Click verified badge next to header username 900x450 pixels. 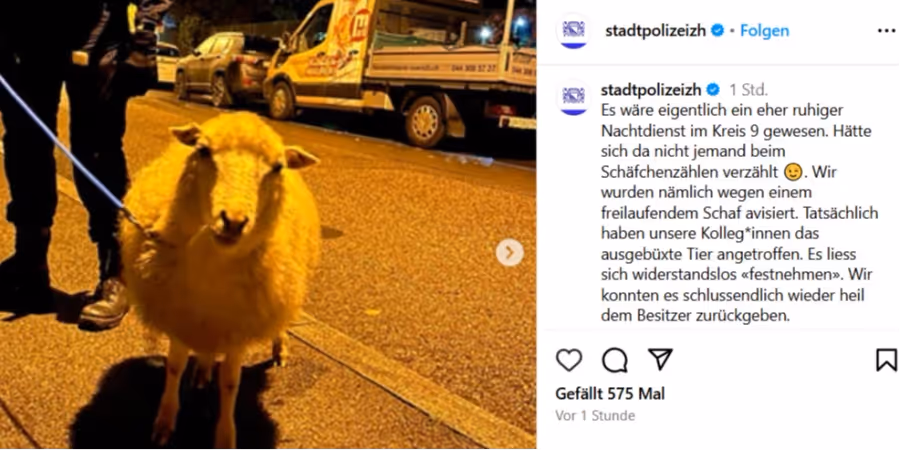(x=717, y=31)
